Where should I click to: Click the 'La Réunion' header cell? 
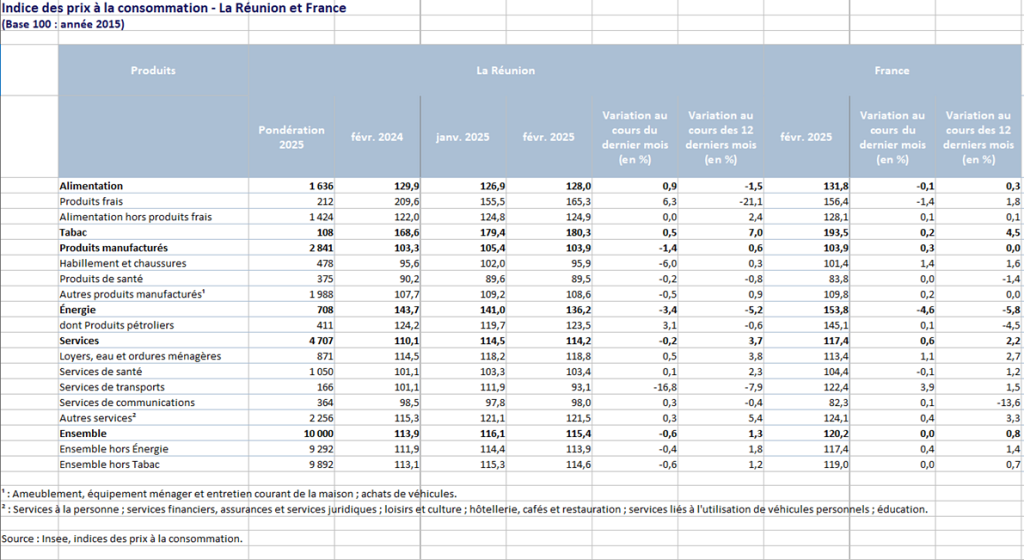tap(505, 70)
